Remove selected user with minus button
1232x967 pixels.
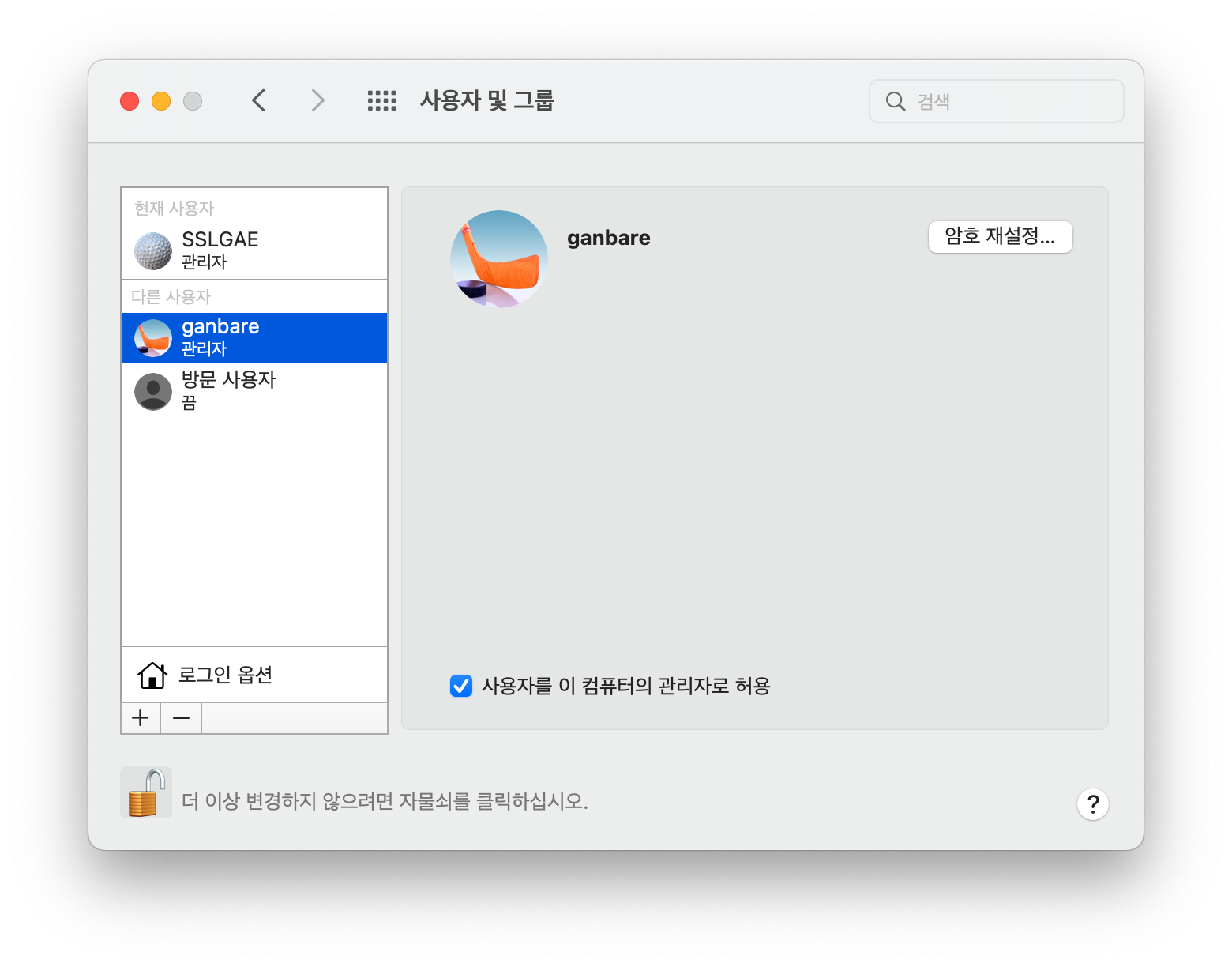click(181, 718)
